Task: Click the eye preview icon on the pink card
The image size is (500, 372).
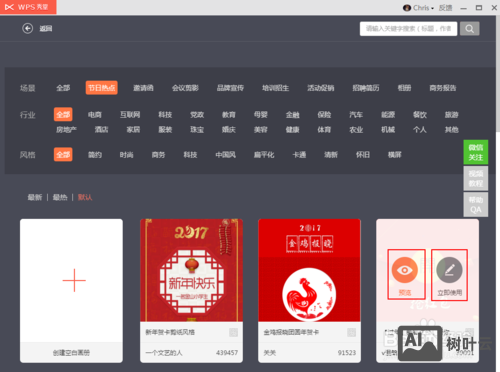Action: 405,270
